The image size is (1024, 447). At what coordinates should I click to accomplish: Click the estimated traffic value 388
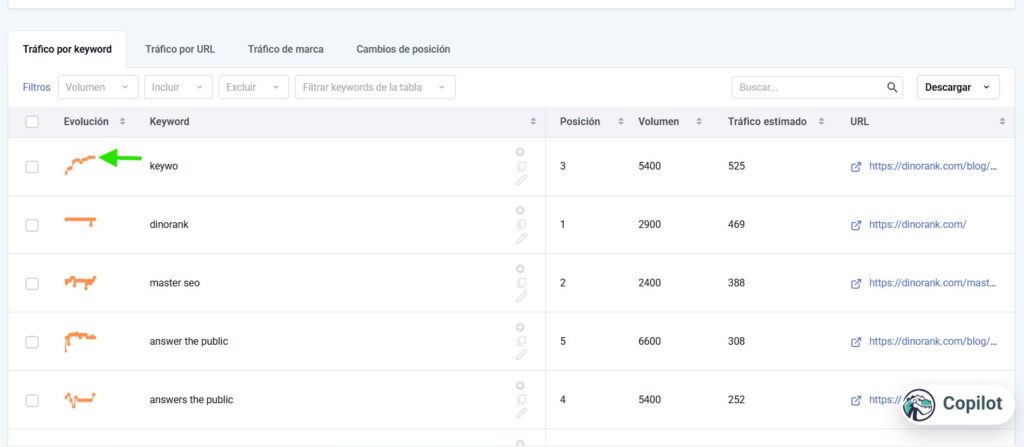[x=736, y=283]
